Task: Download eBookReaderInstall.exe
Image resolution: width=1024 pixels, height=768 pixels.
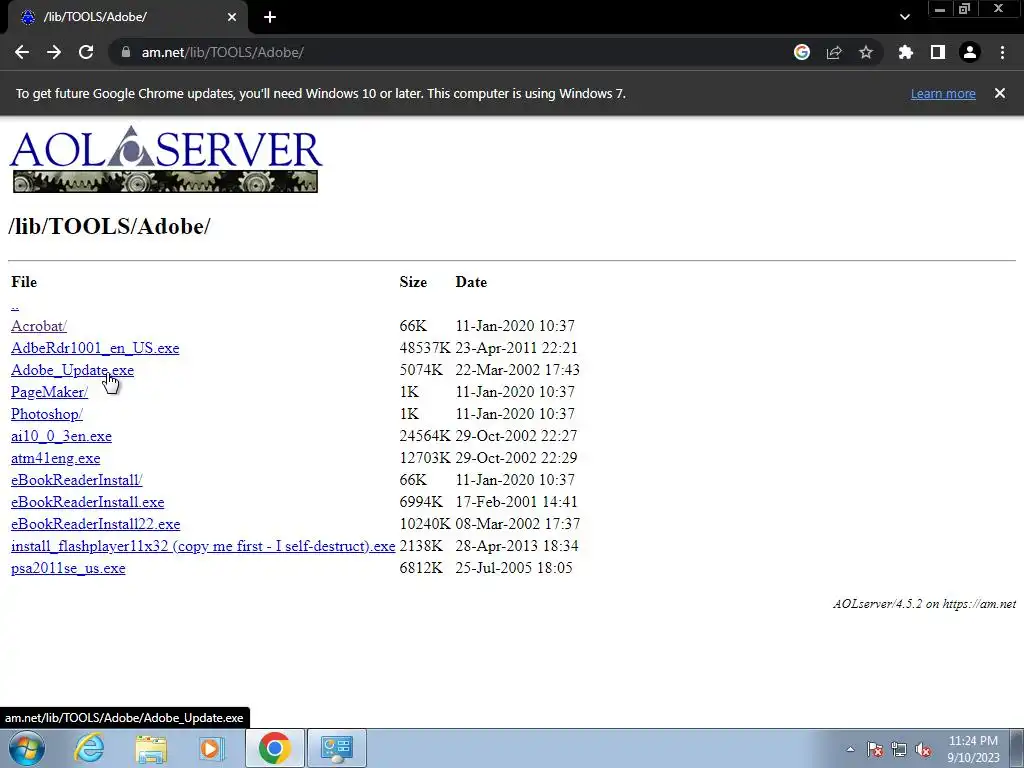Action: pyautogui.click(x=88, y=502)
